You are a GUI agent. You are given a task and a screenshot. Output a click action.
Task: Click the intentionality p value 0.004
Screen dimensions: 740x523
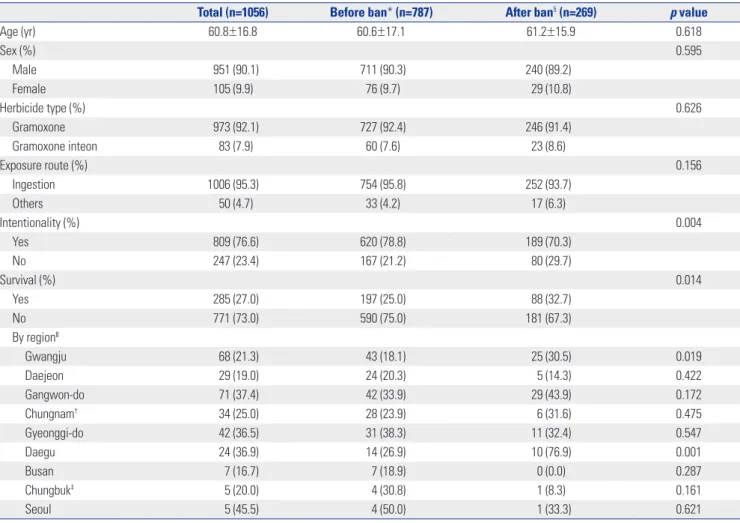[x=689, y=223]
